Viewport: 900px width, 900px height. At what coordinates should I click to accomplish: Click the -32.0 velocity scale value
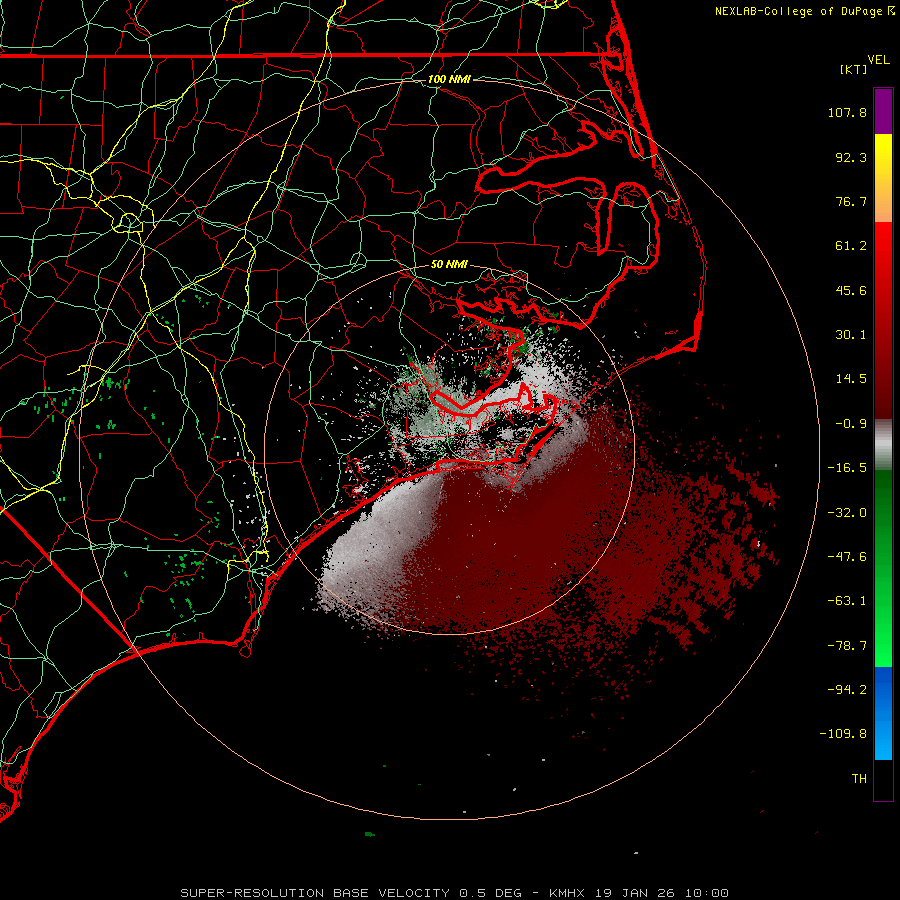click(847, 513)
